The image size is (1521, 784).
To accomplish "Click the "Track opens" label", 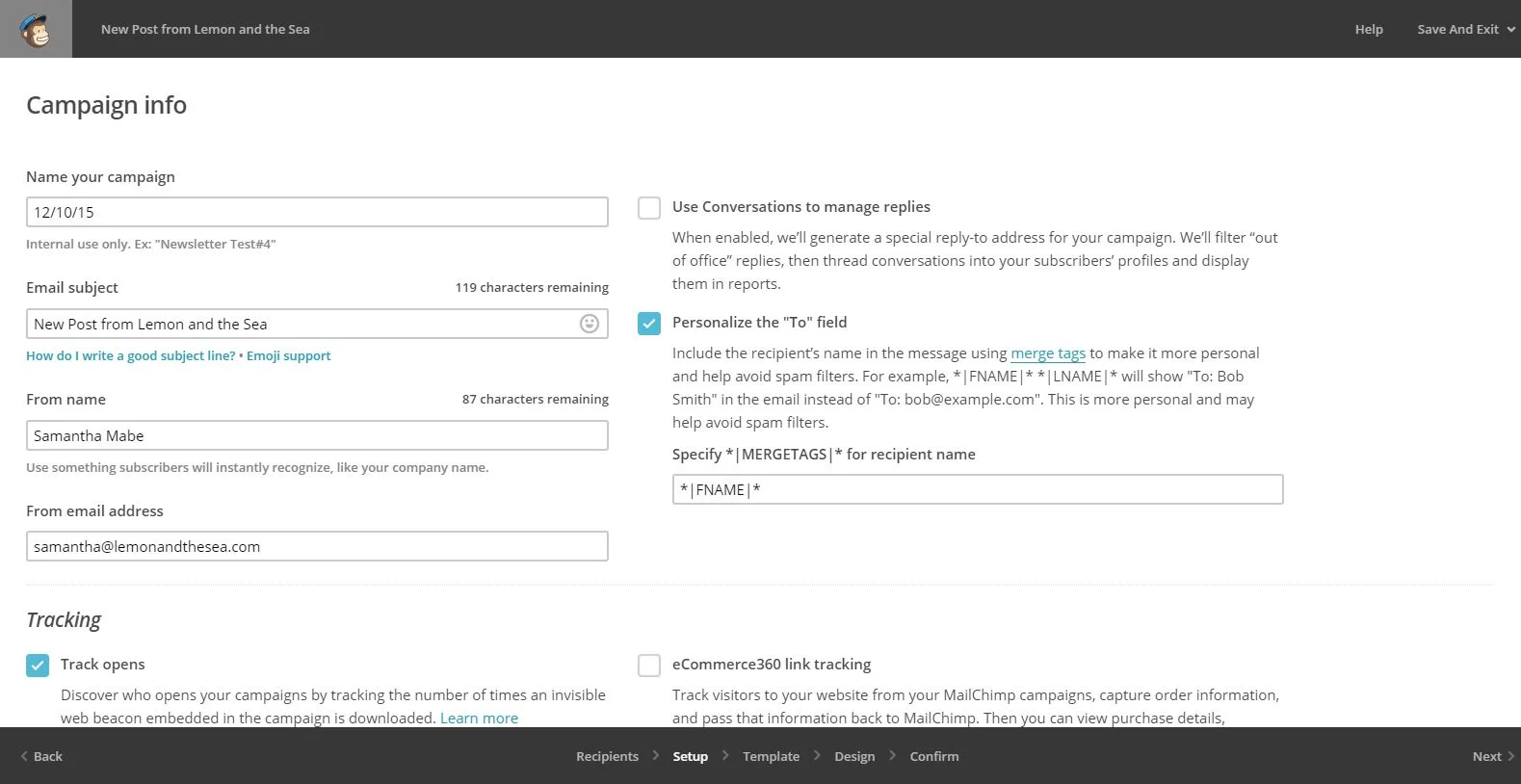I will [102, 665].
